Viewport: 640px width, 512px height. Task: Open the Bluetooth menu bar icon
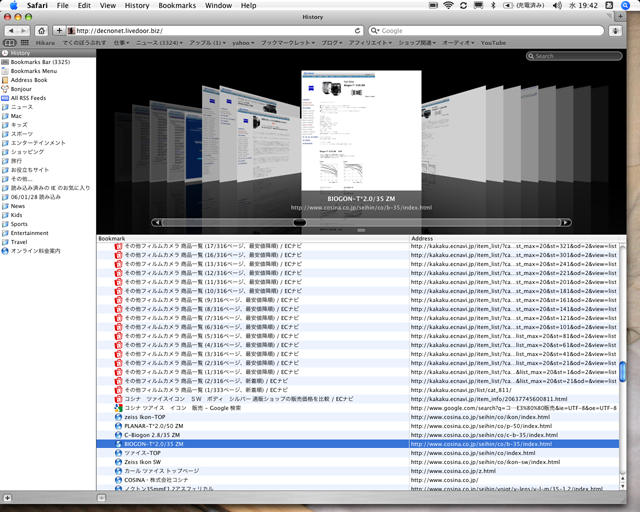click(493, 5)
